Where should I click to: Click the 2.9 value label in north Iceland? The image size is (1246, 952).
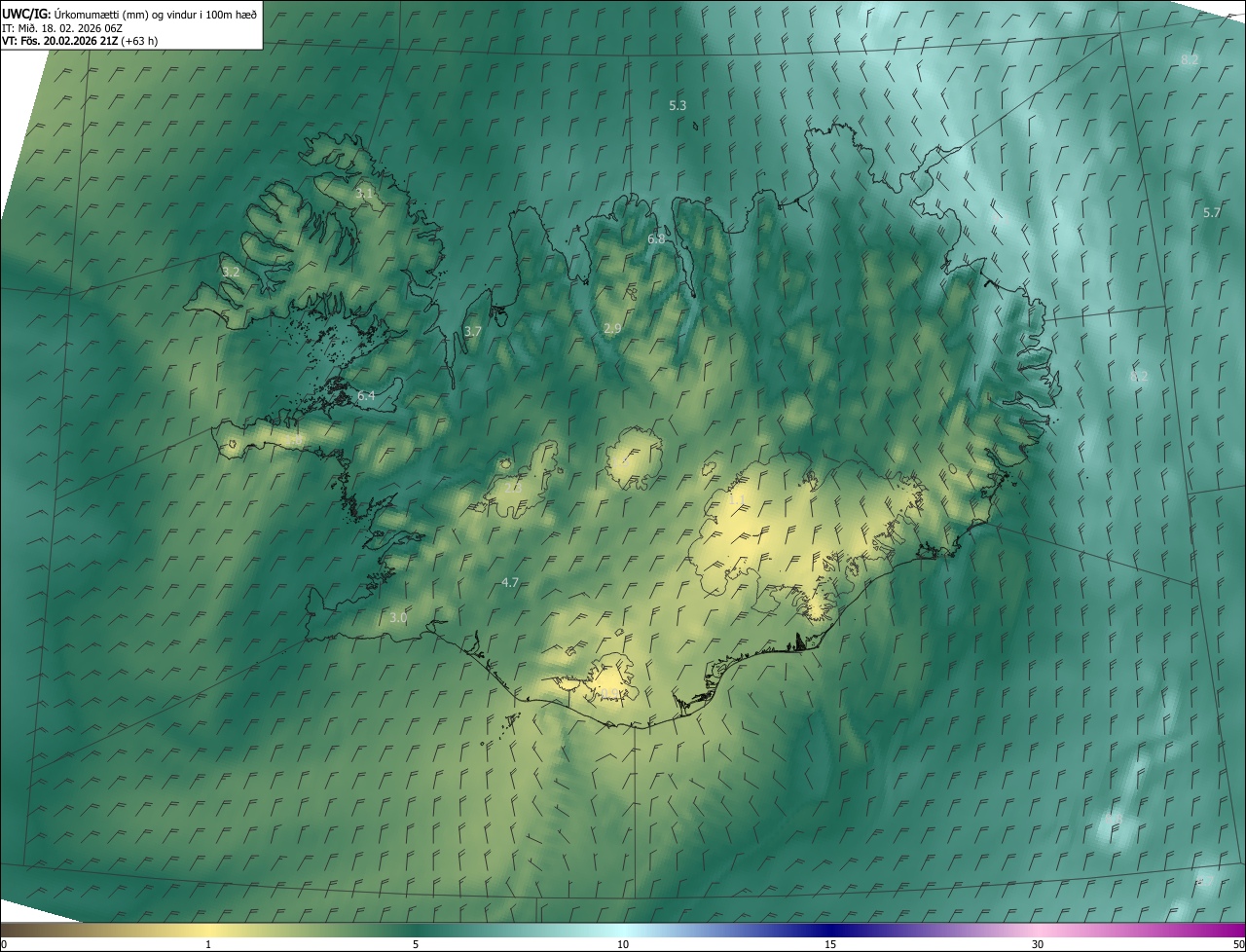click(612, 329)
